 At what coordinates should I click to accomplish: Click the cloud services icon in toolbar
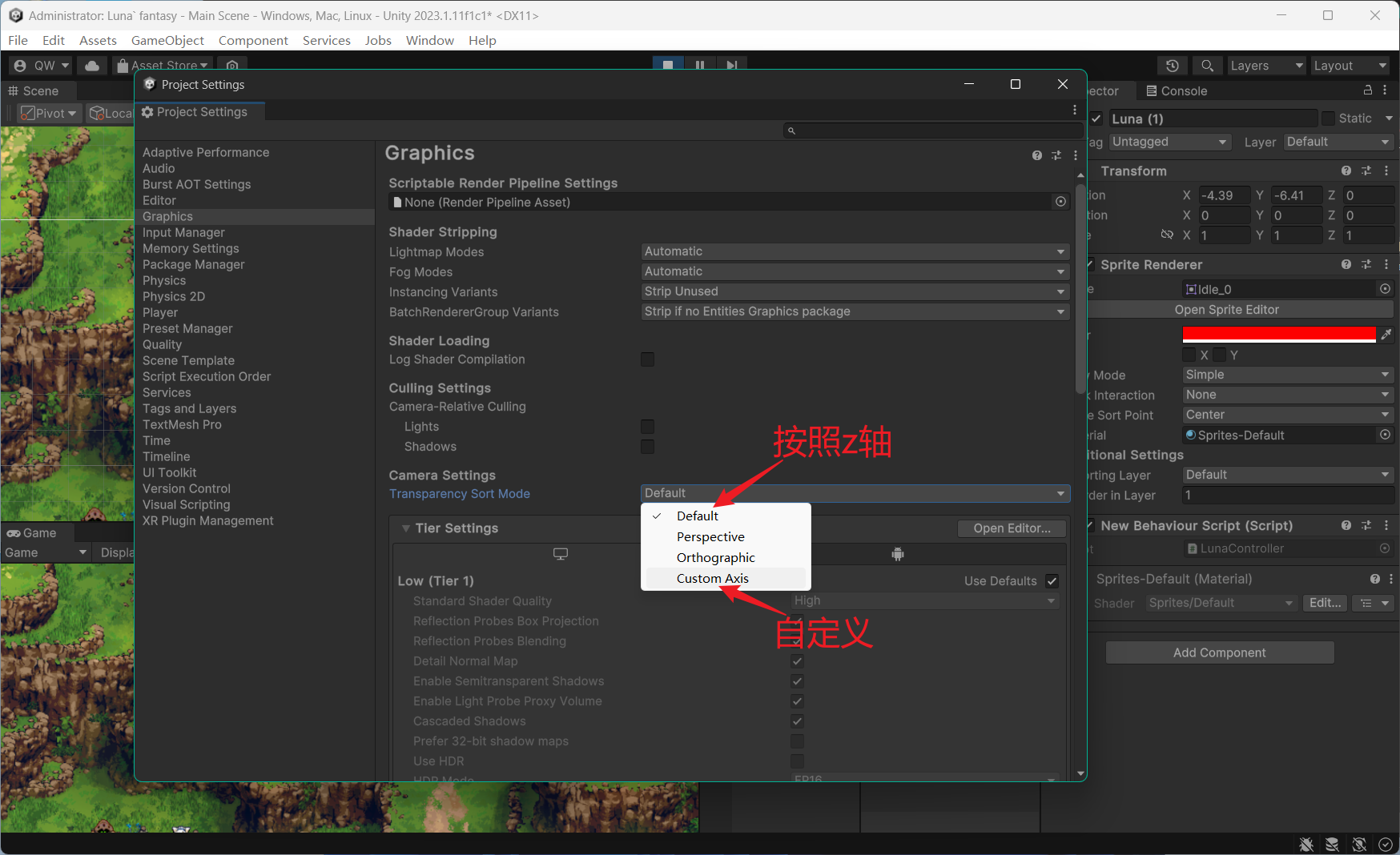[x=92, y=66]
